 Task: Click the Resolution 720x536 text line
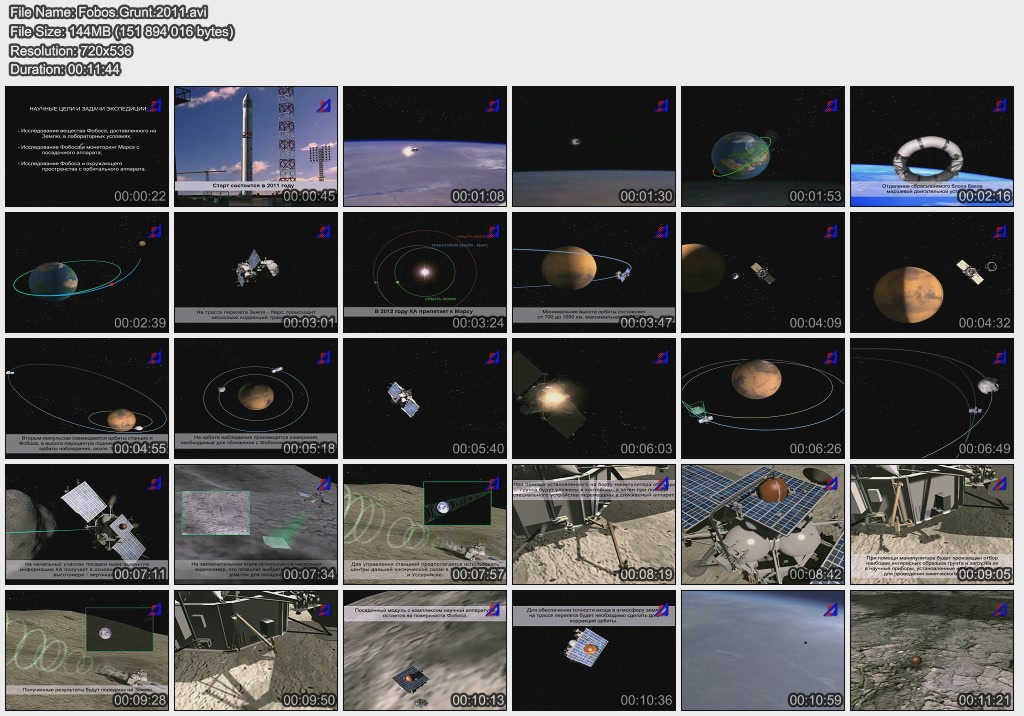tap(73, 50)
